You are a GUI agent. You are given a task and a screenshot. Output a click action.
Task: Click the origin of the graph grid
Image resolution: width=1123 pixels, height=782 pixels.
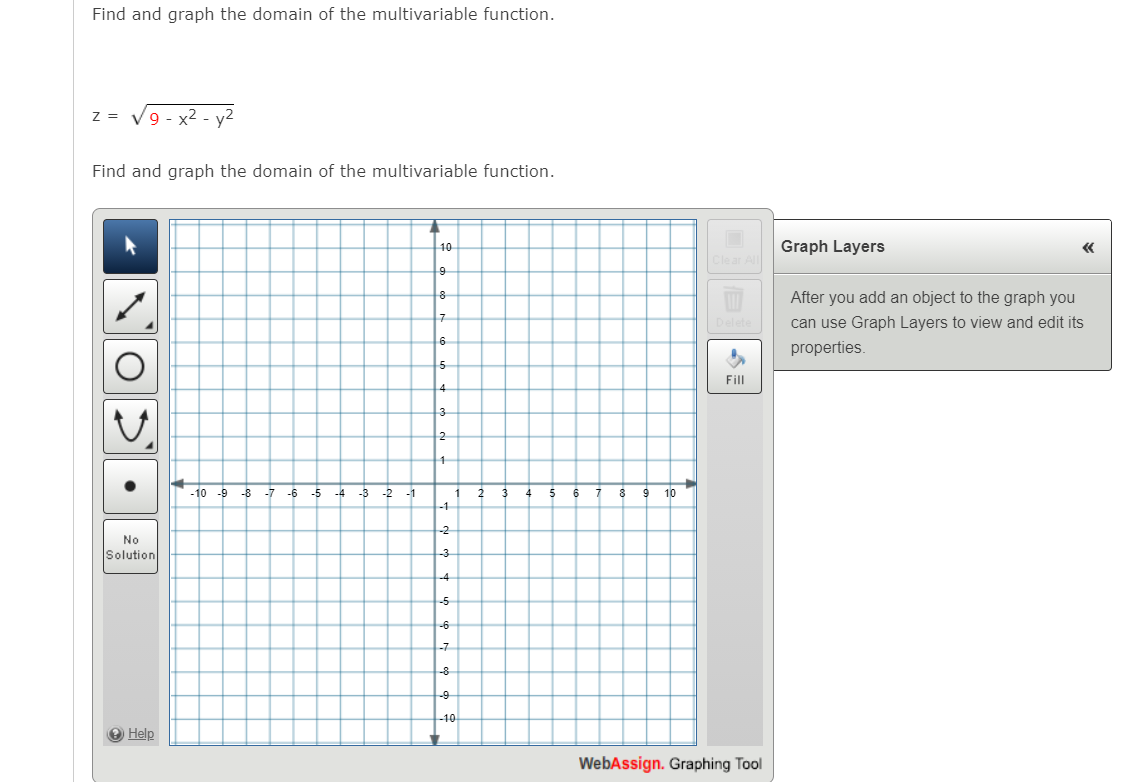coord(436,481)
